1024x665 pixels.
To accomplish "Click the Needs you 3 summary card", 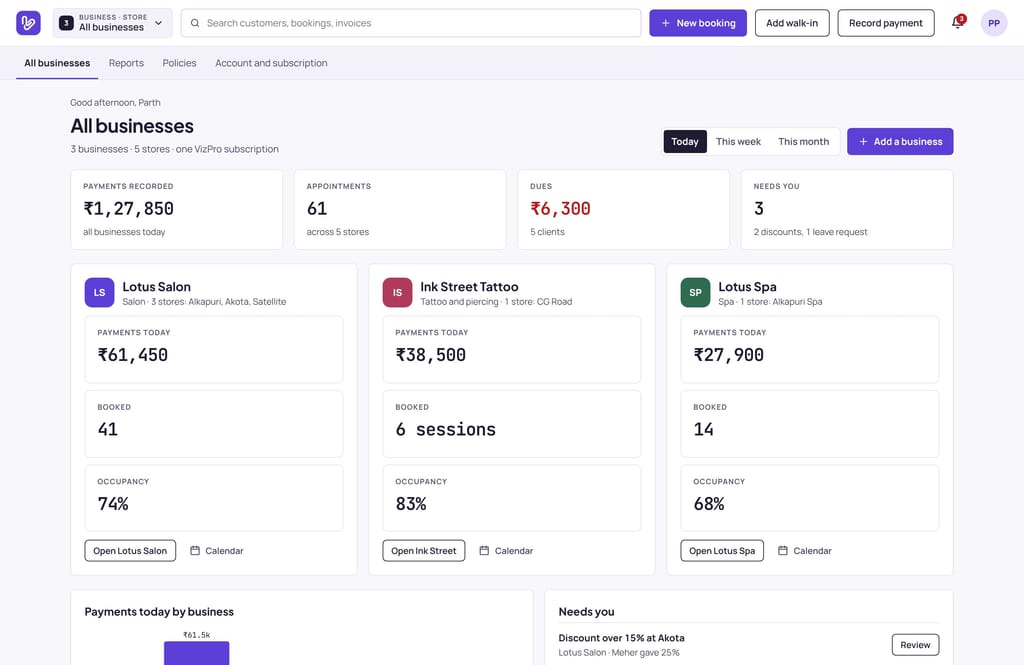I will coord(847,210).
